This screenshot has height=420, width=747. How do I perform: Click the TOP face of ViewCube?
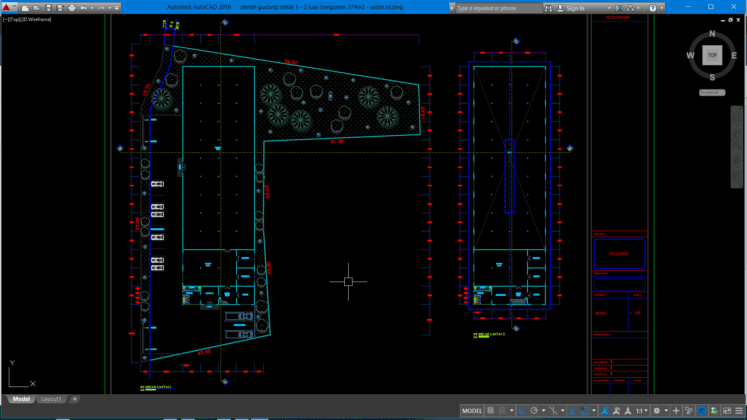[x=712, y=55]
